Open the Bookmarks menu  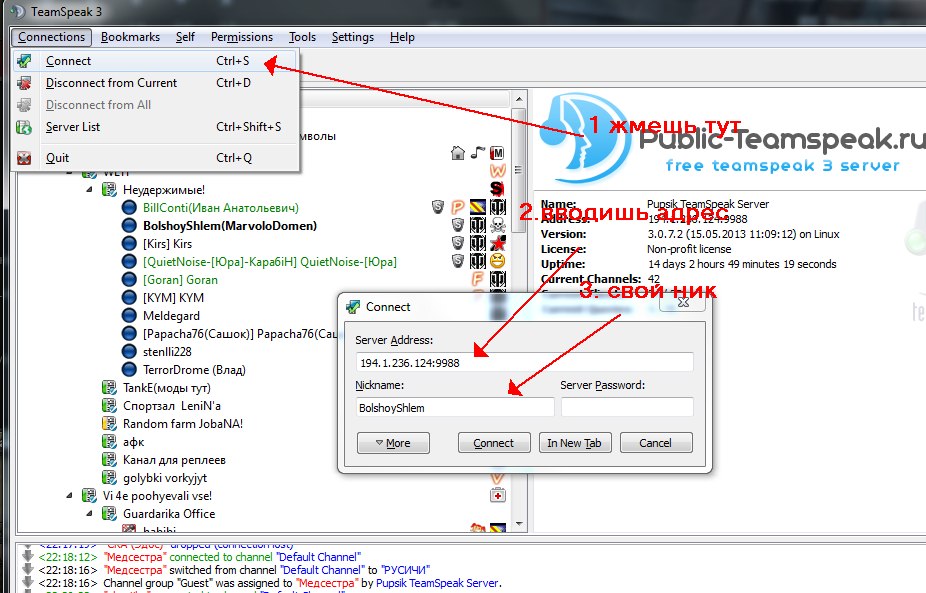tap(131, 37)
